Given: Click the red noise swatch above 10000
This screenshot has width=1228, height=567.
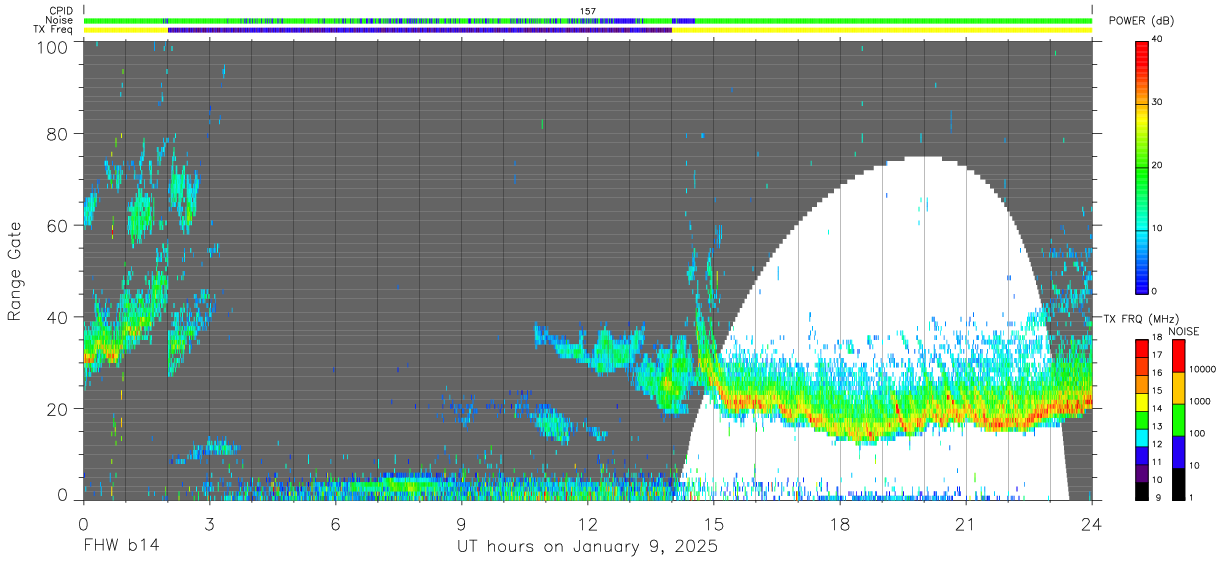Looking at the screenshot, I should (1178, 356).
